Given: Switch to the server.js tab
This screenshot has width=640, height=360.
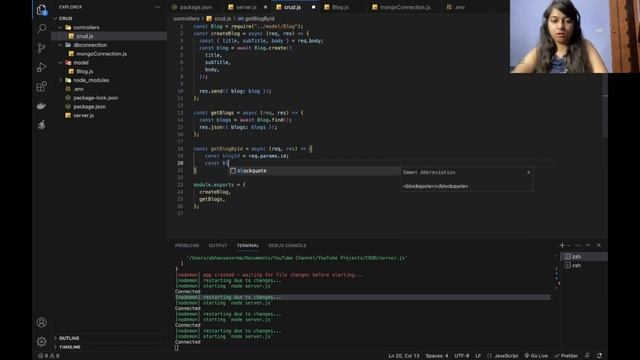Looking at the screenshot, I should coord(246,7).
